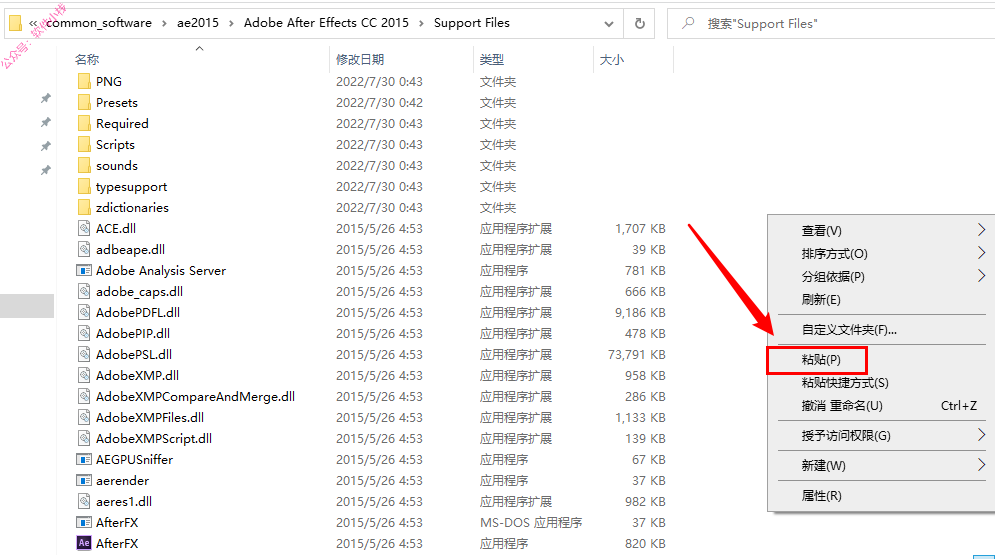Sort by the 大小 column header
The image size is (995, 559).
coord(612,60)
